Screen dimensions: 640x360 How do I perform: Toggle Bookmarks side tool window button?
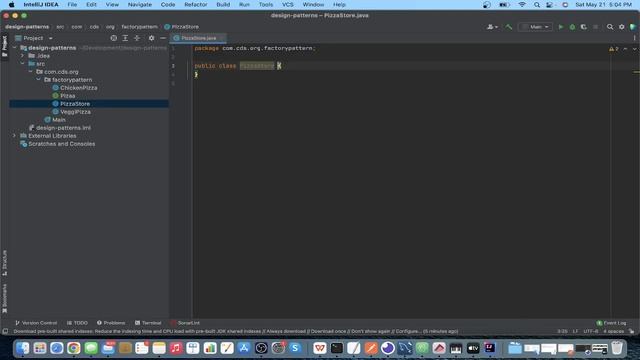pos(4,299)
